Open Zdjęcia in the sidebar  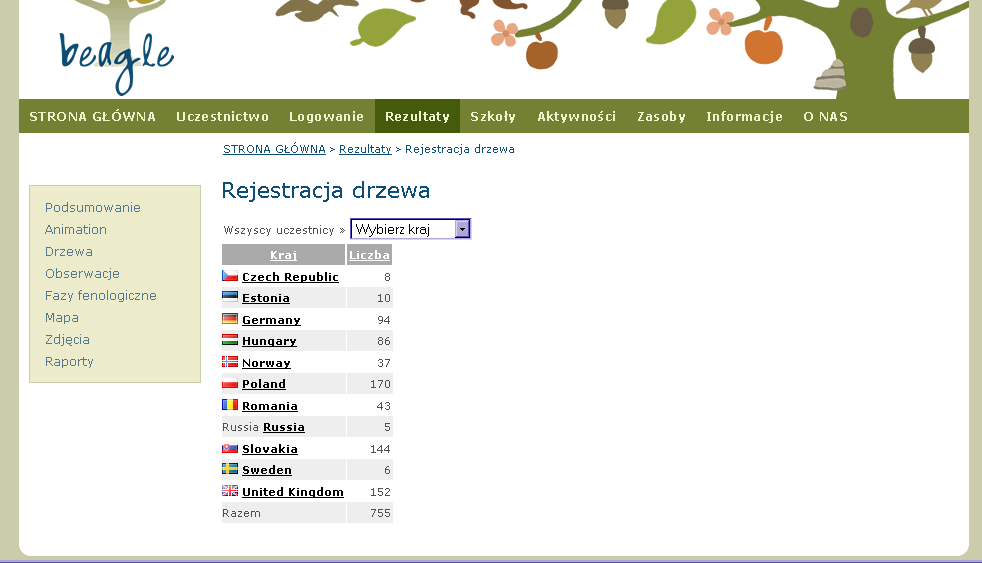[x=67, y=339]
